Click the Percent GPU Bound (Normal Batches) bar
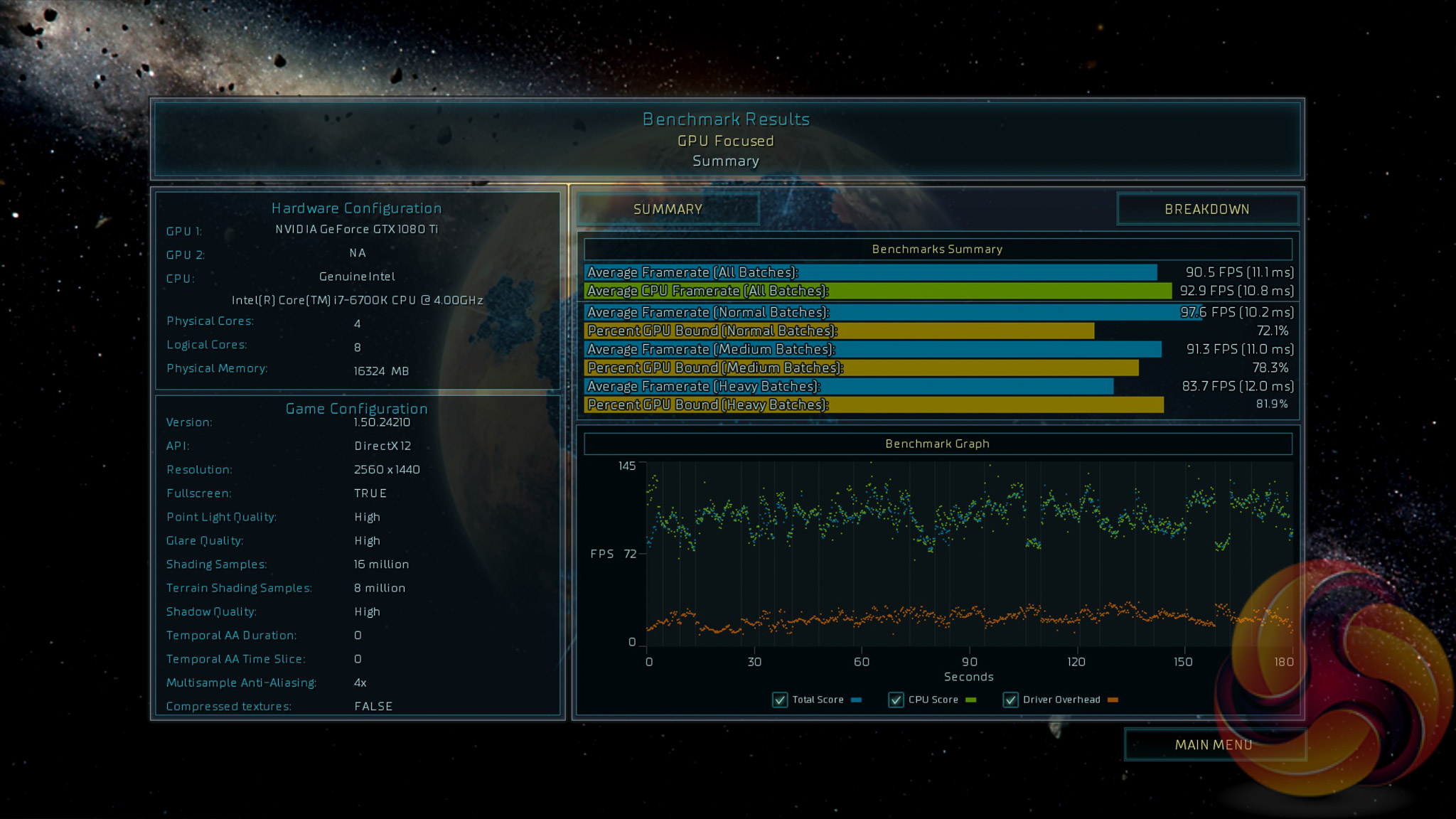1456x819 pixels. [x=839, y=331]
